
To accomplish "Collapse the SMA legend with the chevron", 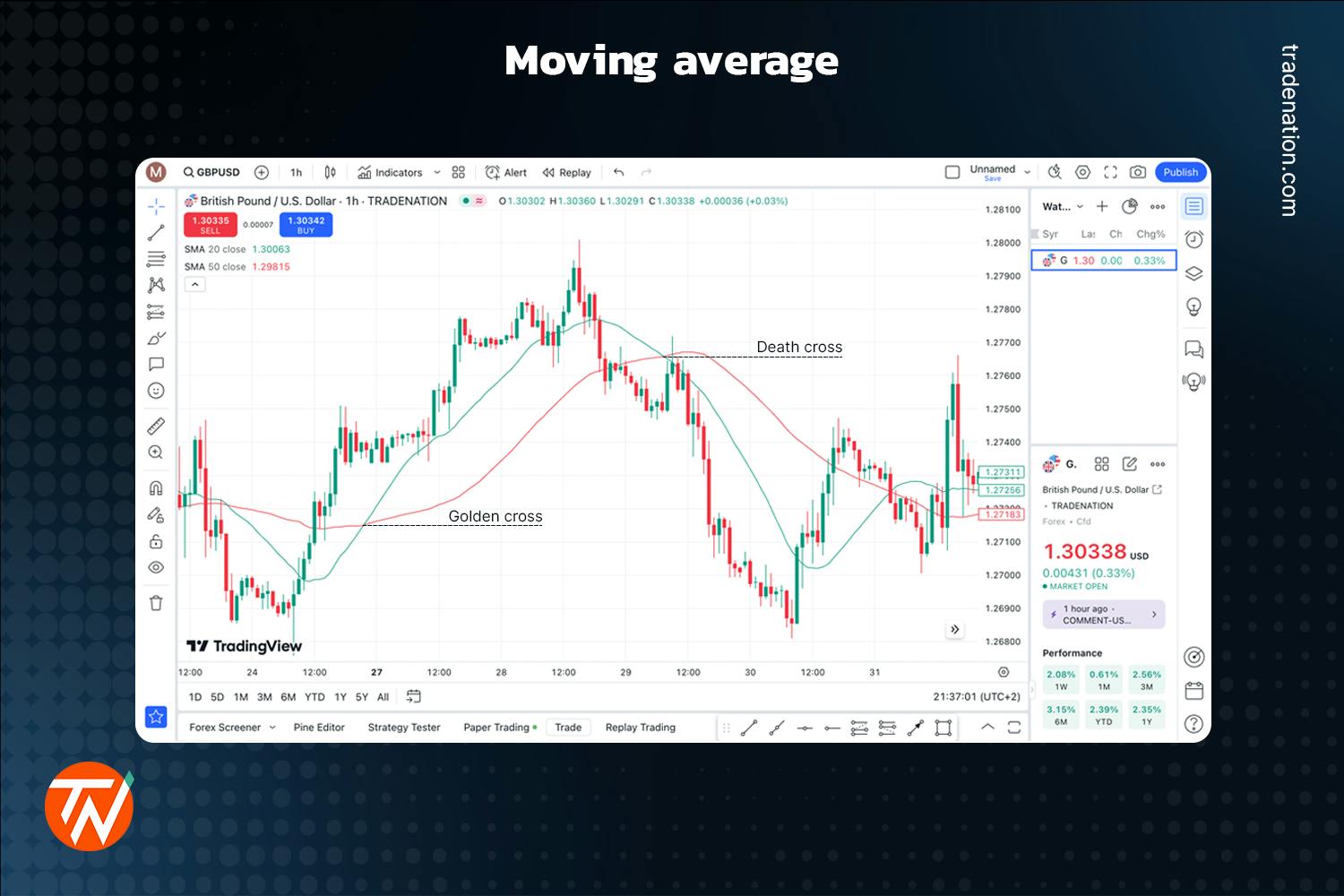I will point(194,284).
